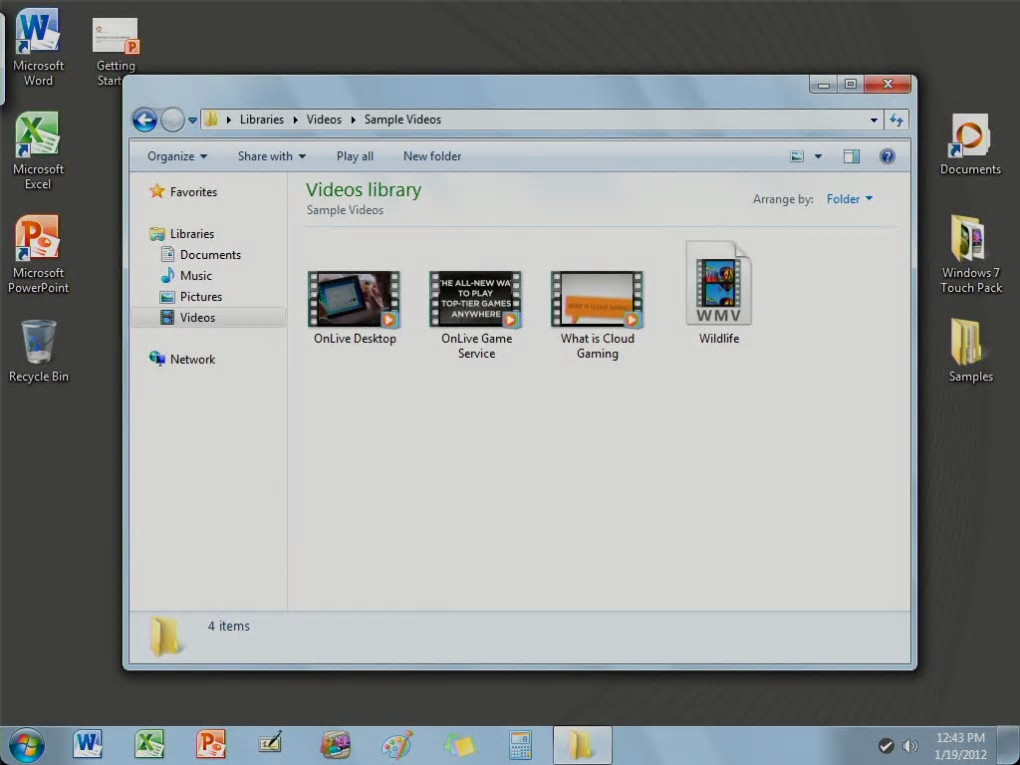1020x765 pixels.
Task: Open the recent pages dropdown arrow
Action: point(193,120)
